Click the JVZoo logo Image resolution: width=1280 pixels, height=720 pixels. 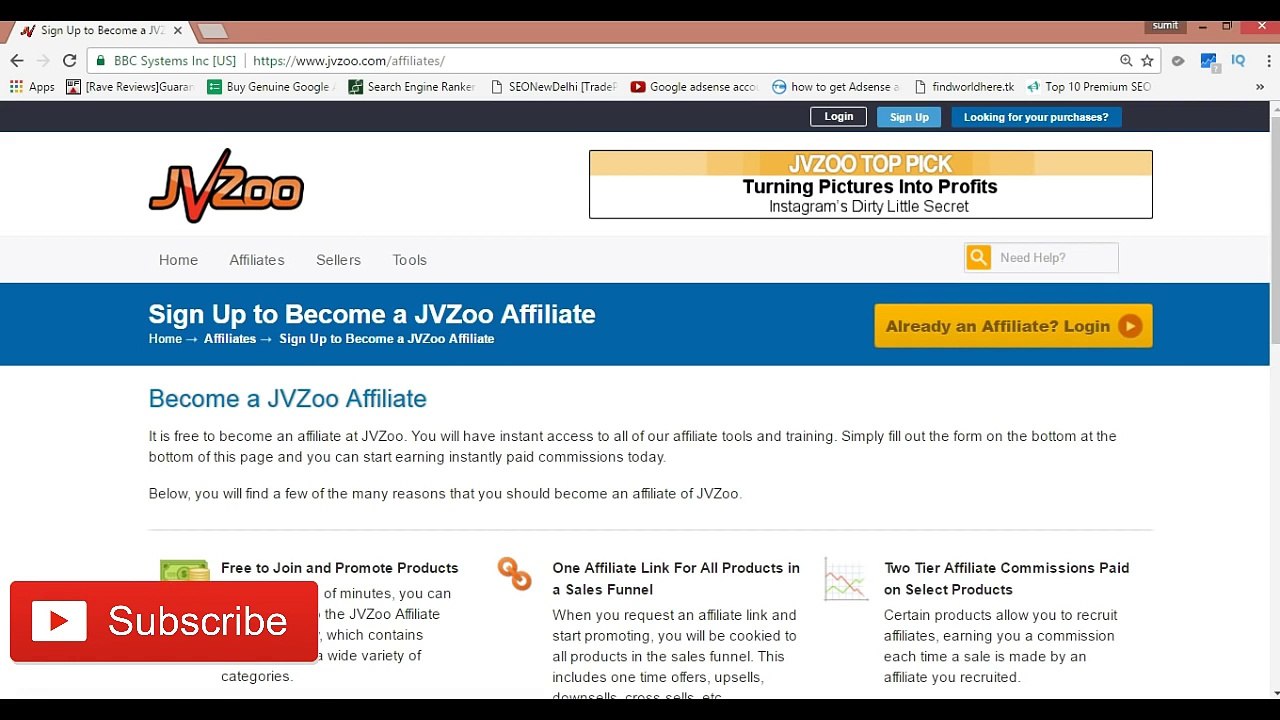(226, 186)
